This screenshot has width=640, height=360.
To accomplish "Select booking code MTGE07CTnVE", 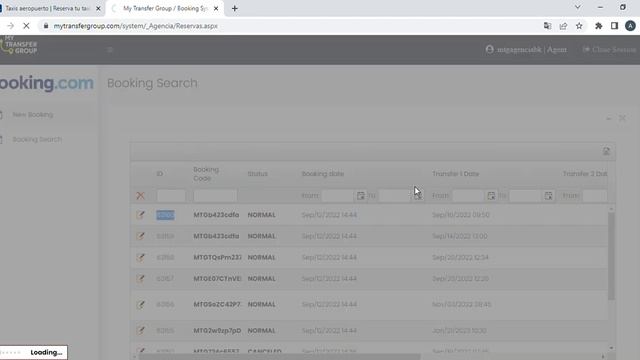I will coord(217,279).
